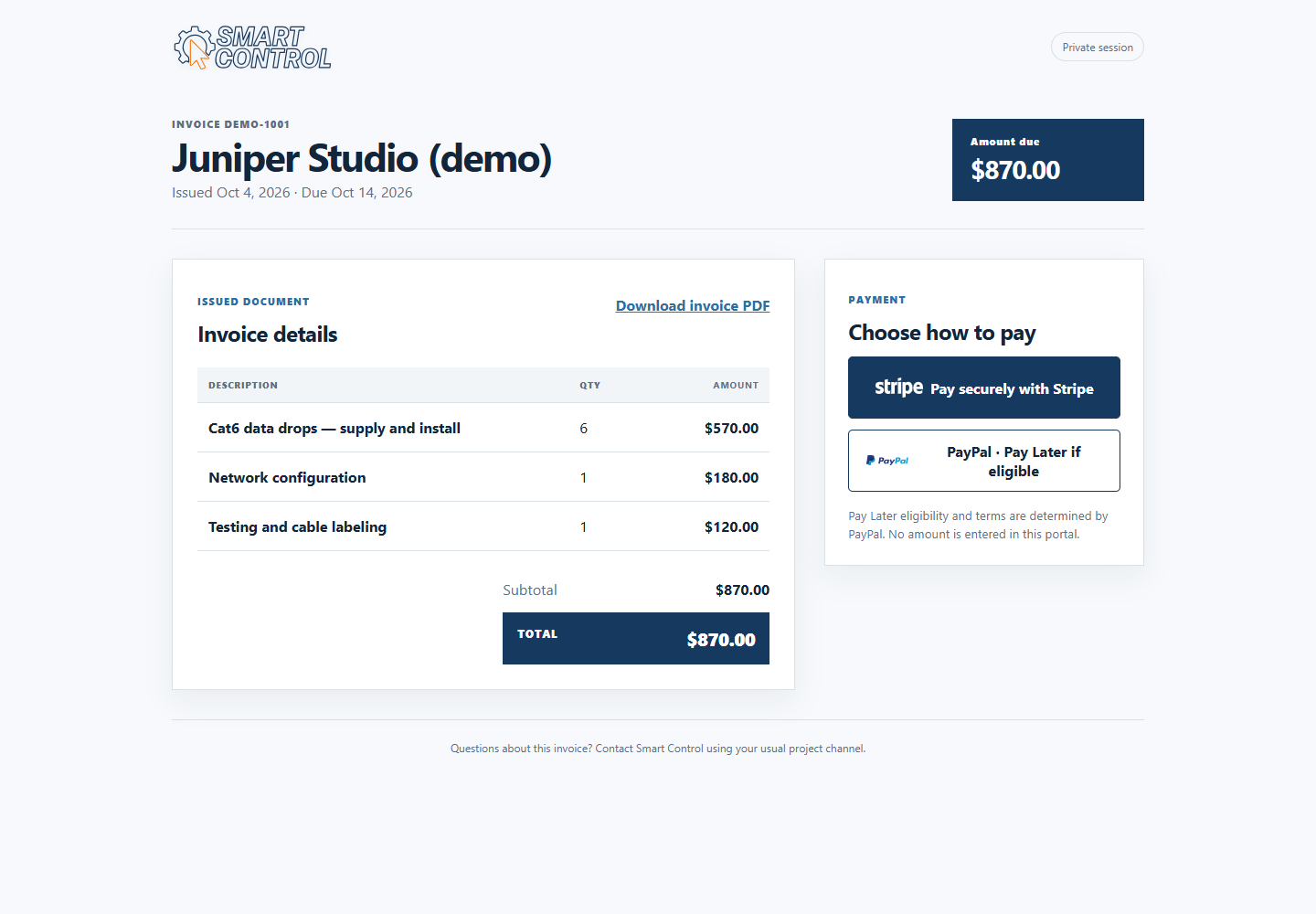
Task: Choose PayPal Pay Later option
Action: (x=984, y=461)
